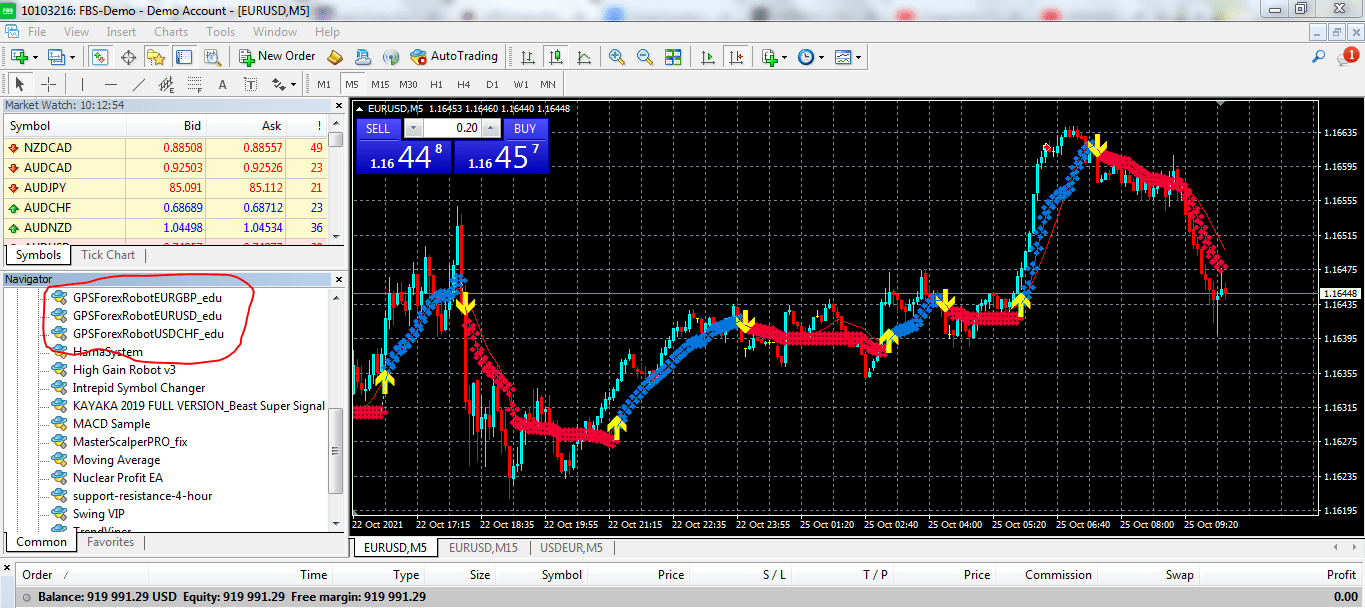Select the crosshair cursor tool
1365x608 pixels.
(48, 84)
